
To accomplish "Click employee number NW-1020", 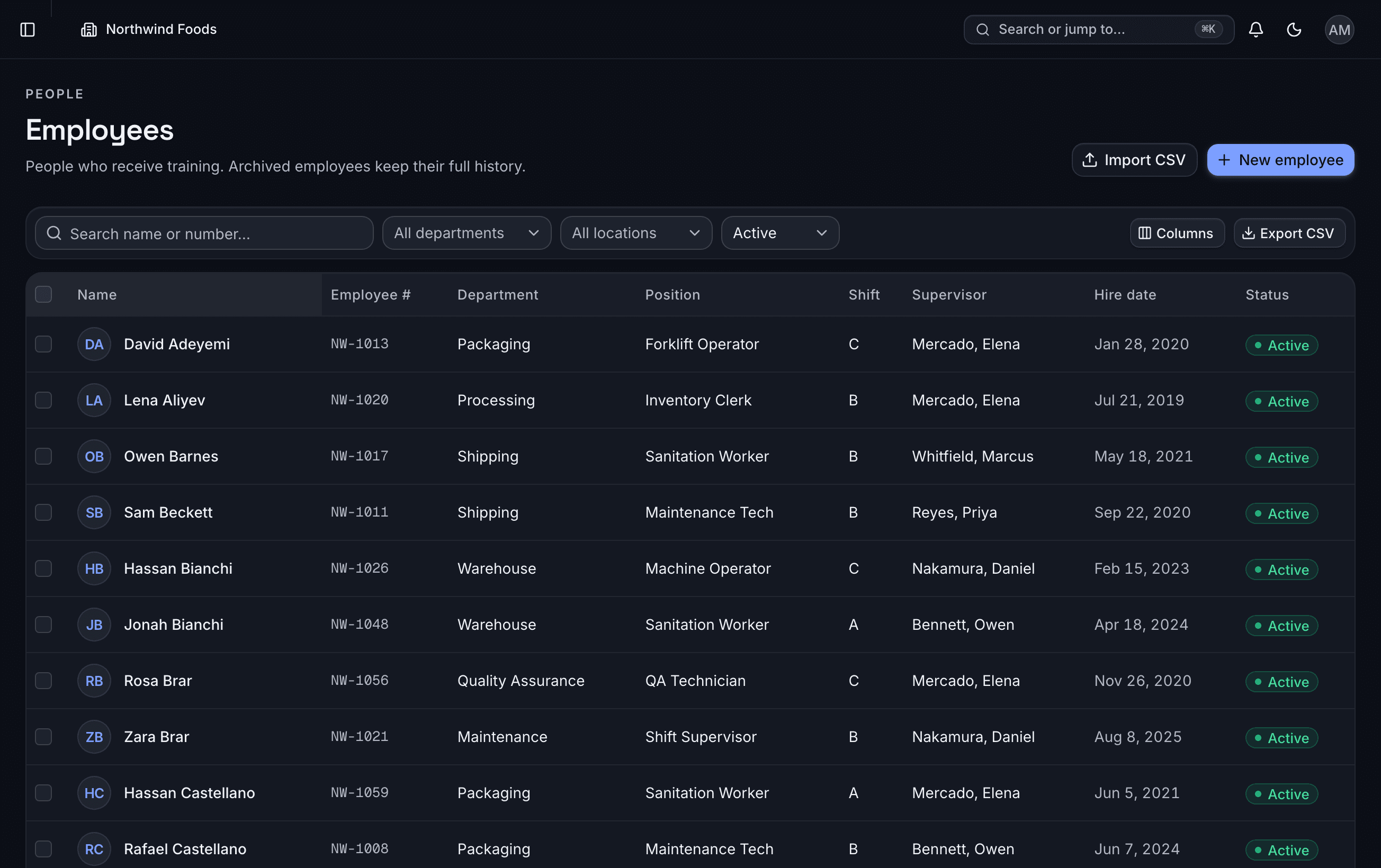I will click(360, 400).
